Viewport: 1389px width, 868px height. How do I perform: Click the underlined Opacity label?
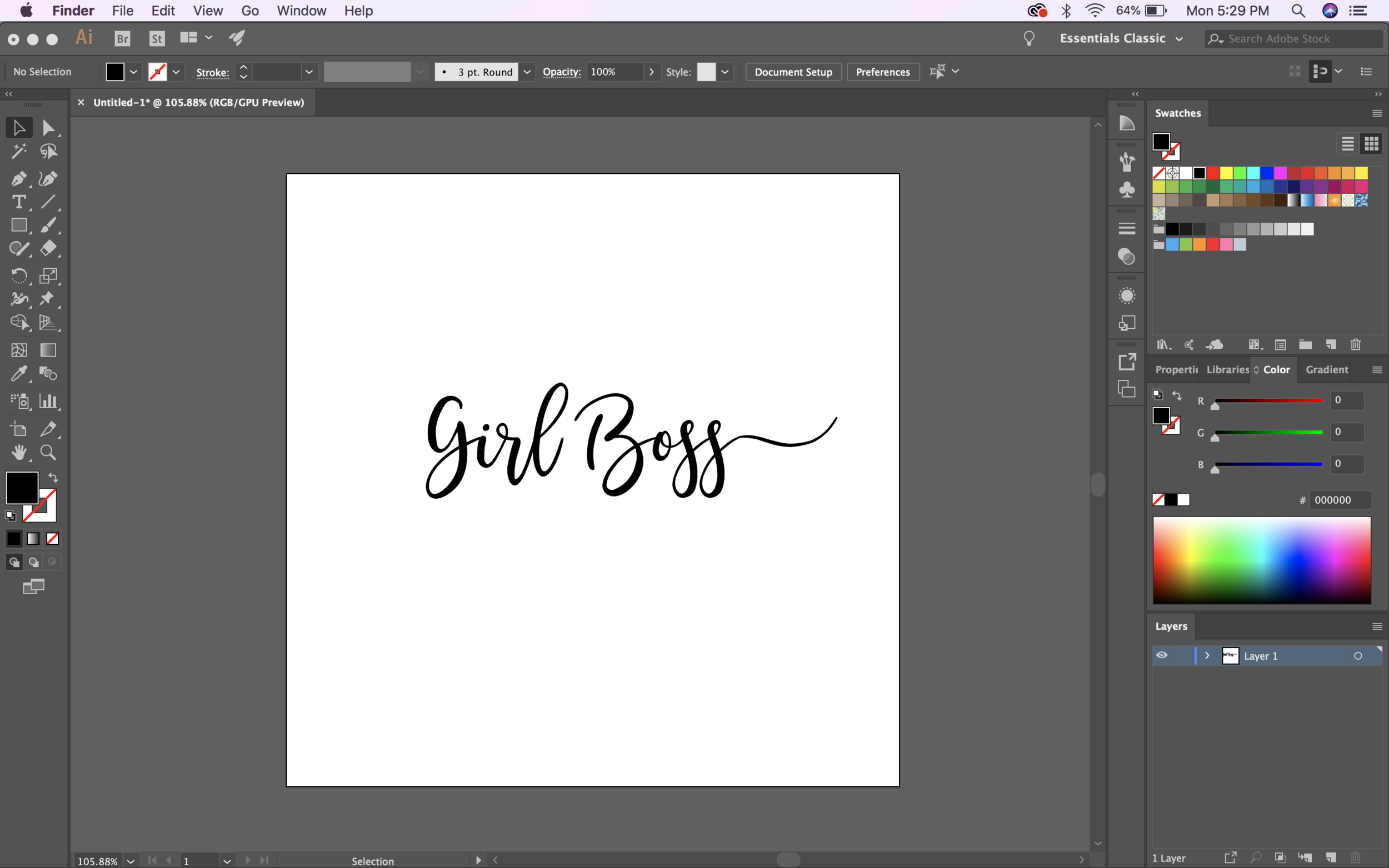[562, 72]
